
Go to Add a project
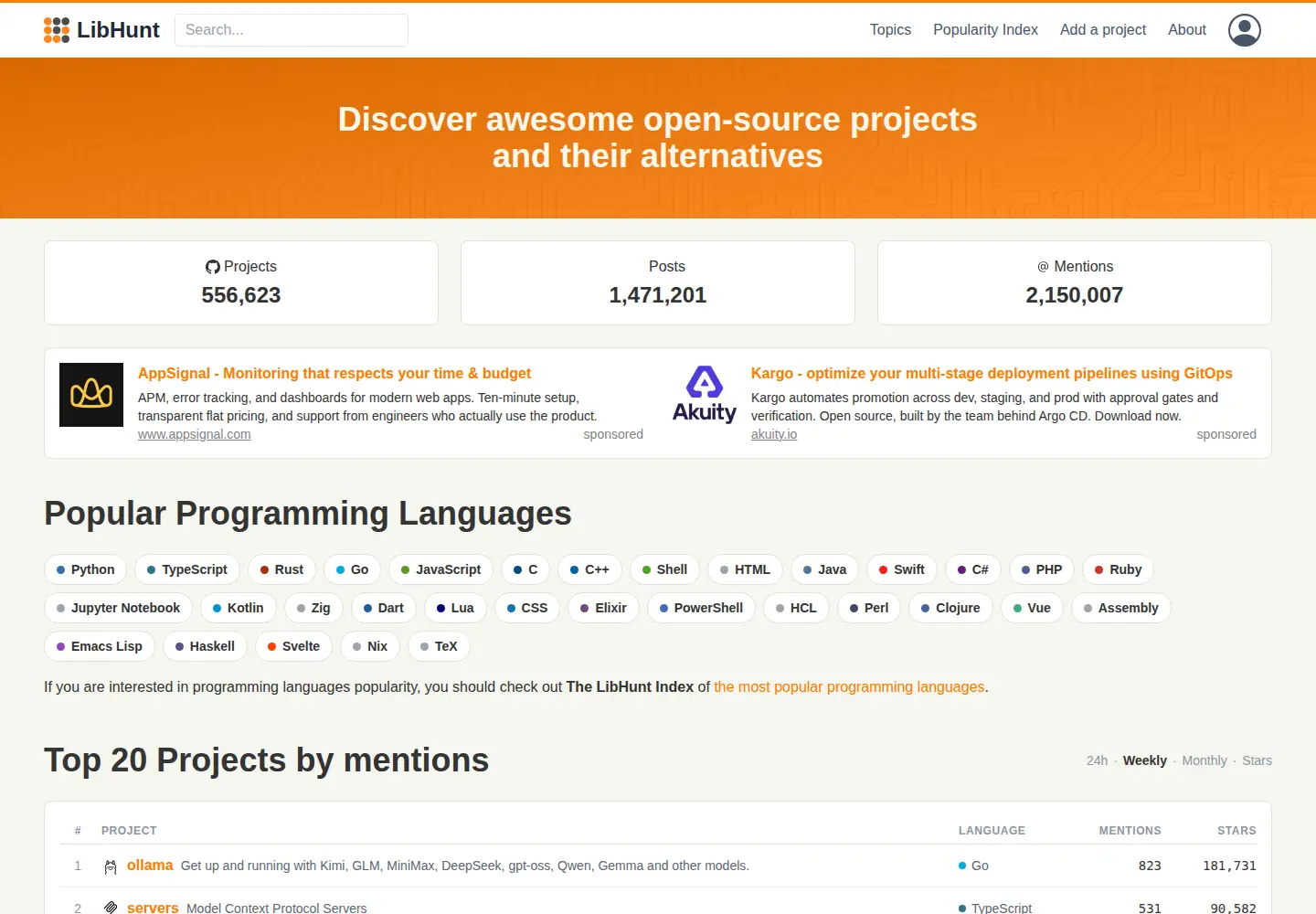click(1103, 30)
